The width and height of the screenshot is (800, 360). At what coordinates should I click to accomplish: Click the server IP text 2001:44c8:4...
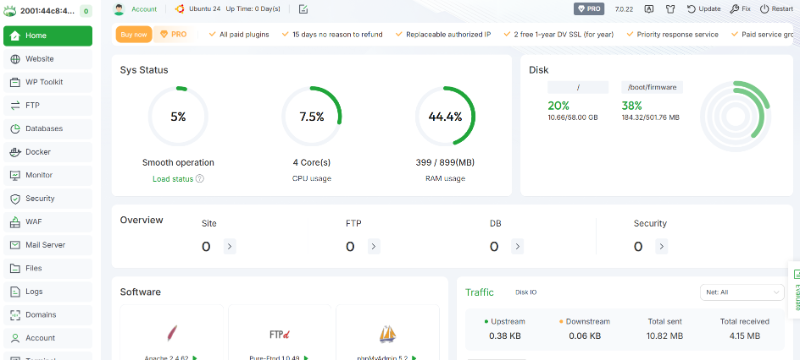tap(47, 11)
